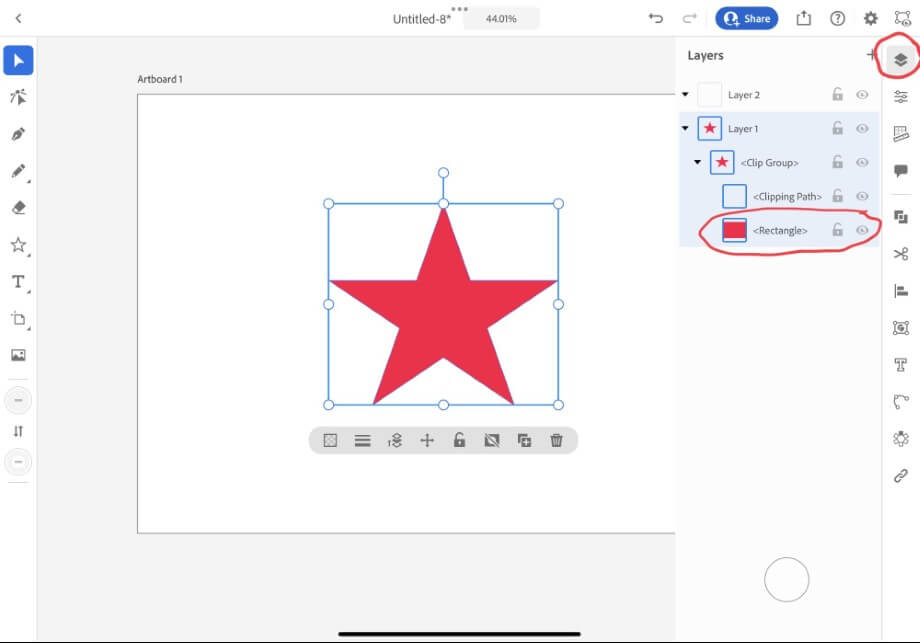Hide the Rectangle item

(x=862, y=231)
